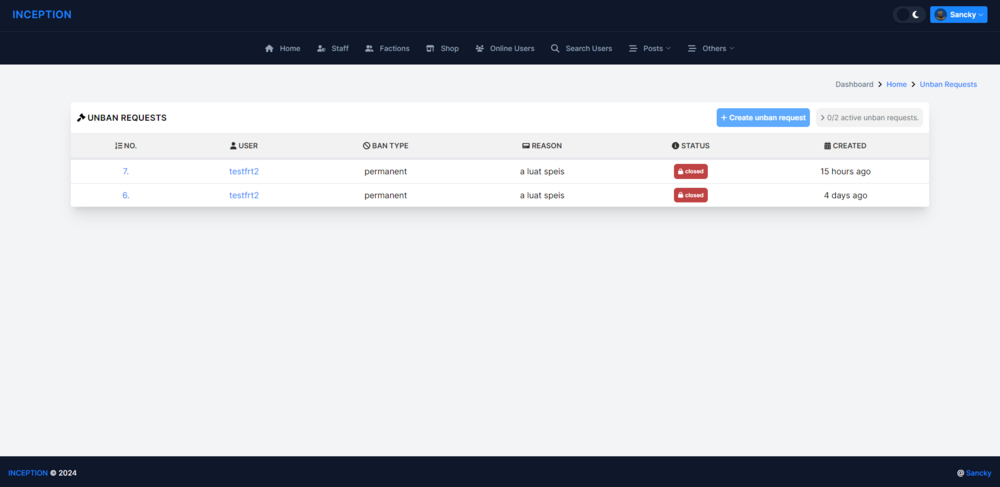Open testfrt2 profile in row 6
This screenshot has height=487, width=1000.
tap(244, 195)
